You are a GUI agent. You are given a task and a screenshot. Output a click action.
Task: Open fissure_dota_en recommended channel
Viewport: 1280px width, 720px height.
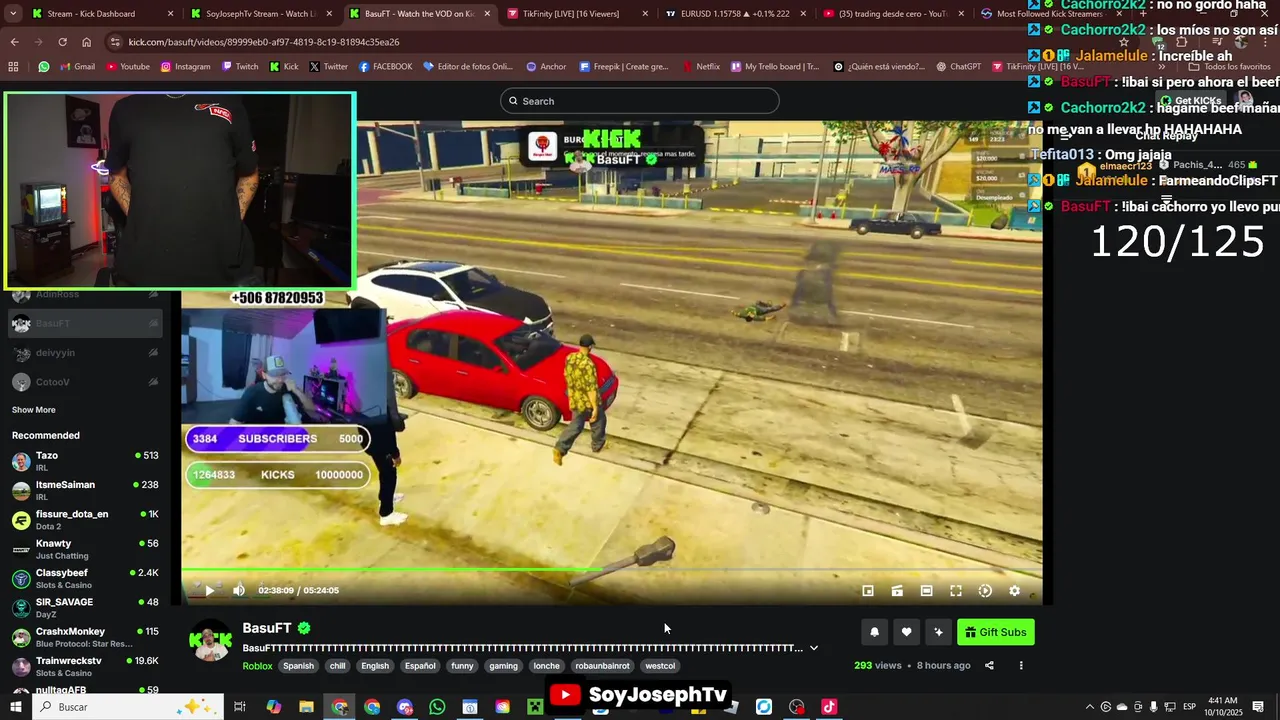click(85, 520)
